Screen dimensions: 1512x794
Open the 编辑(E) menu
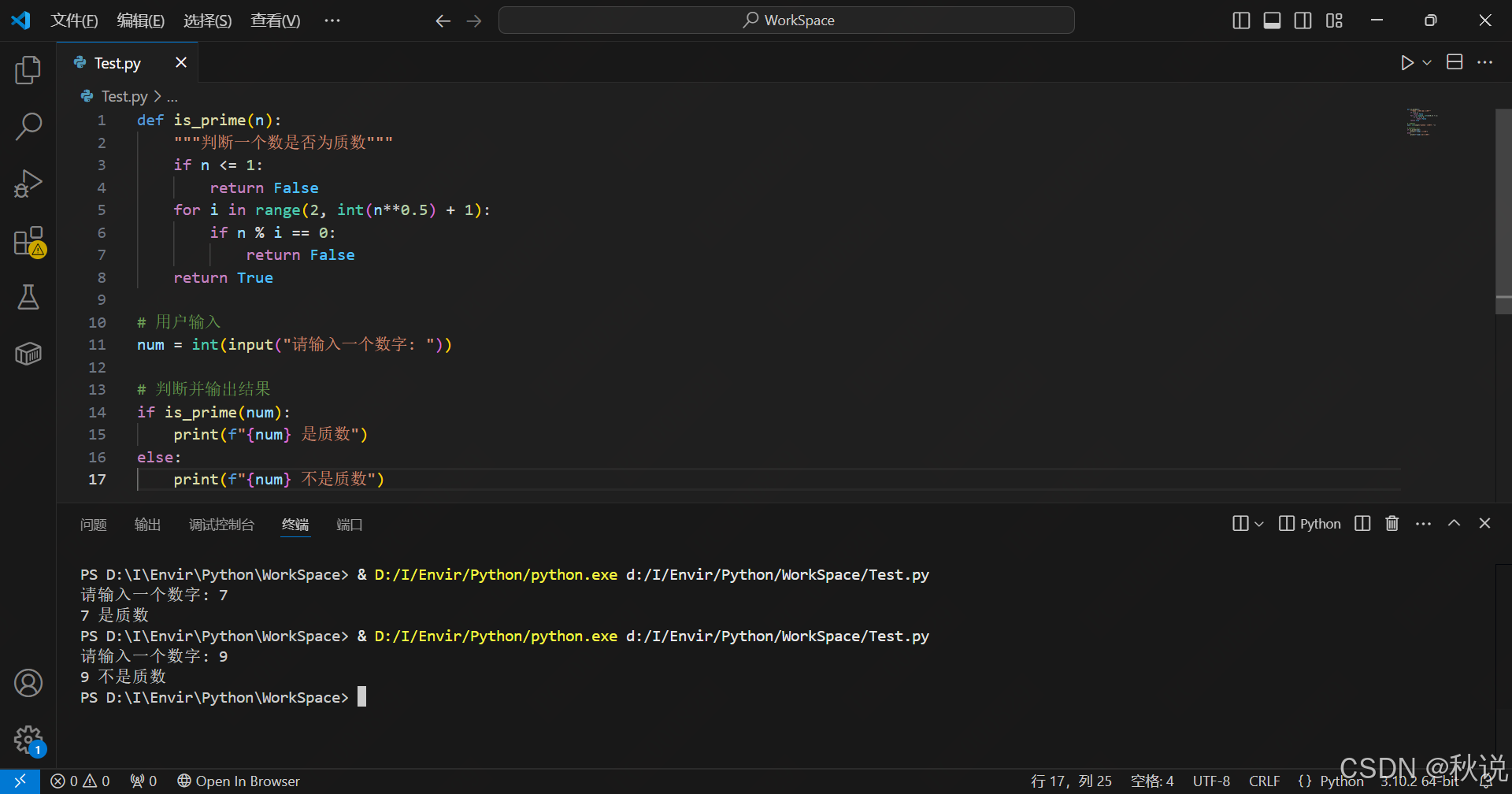(x=141, y=20)
